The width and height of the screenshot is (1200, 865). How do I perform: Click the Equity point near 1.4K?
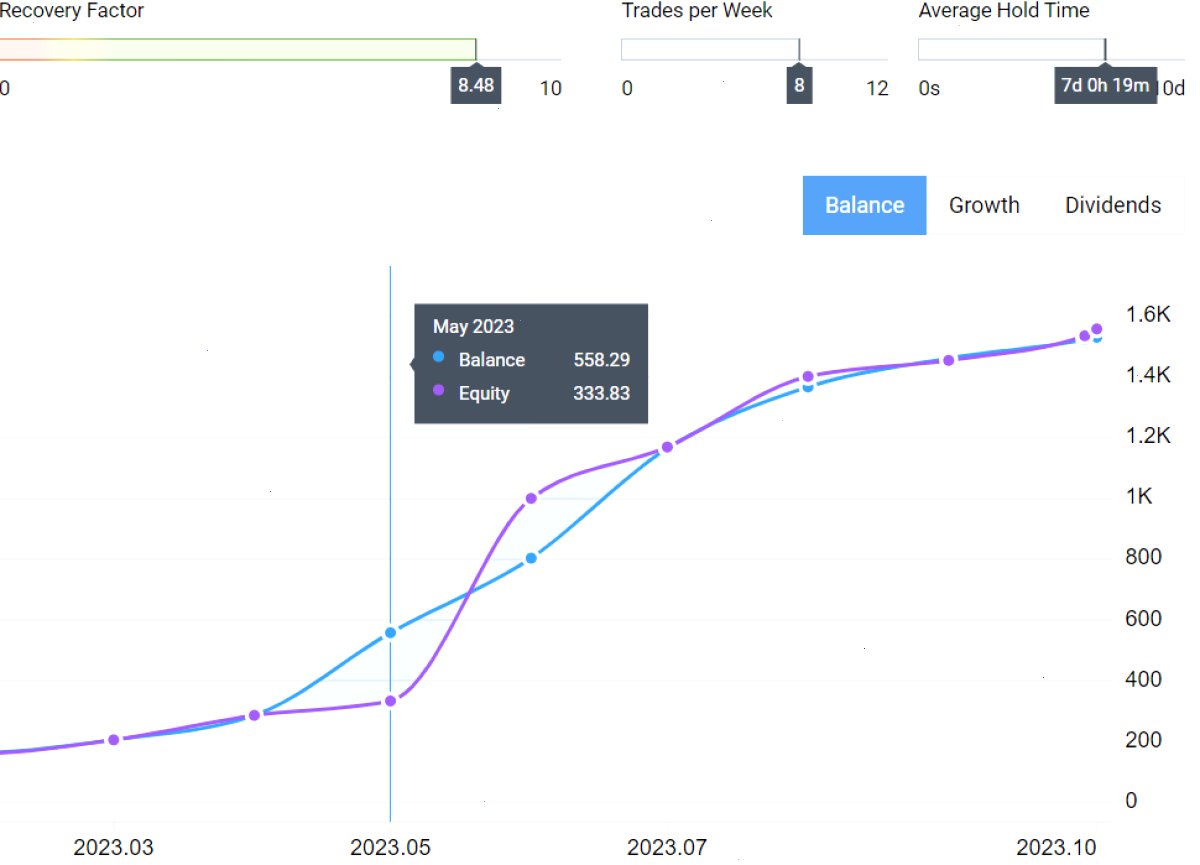click(x=808, y=377)
